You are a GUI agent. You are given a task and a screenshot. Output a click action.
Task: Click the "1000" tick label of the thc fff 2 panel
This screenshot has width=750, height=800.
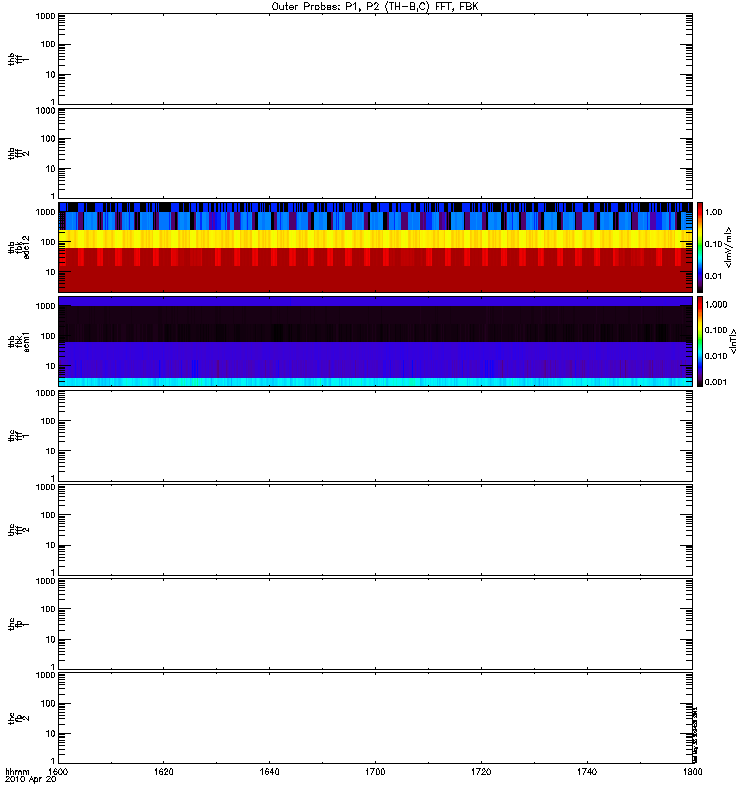[45, 487]
